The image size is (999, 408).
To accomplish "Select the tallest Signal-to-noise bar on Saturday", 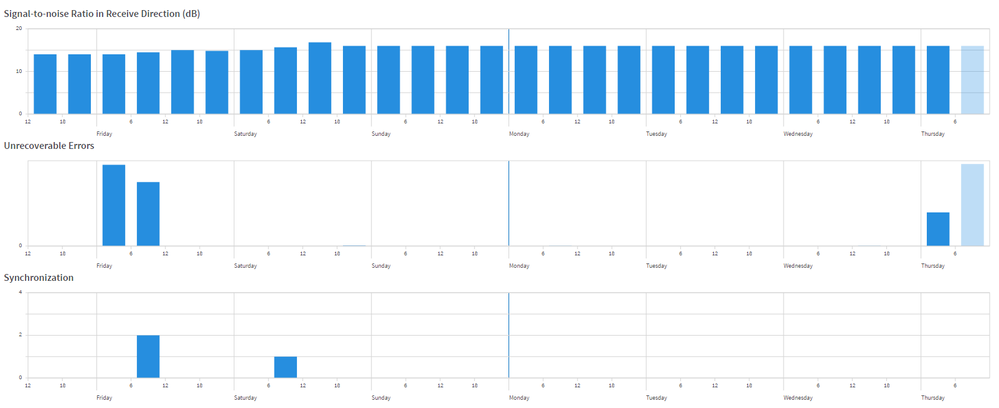I will tap(320, 78).
